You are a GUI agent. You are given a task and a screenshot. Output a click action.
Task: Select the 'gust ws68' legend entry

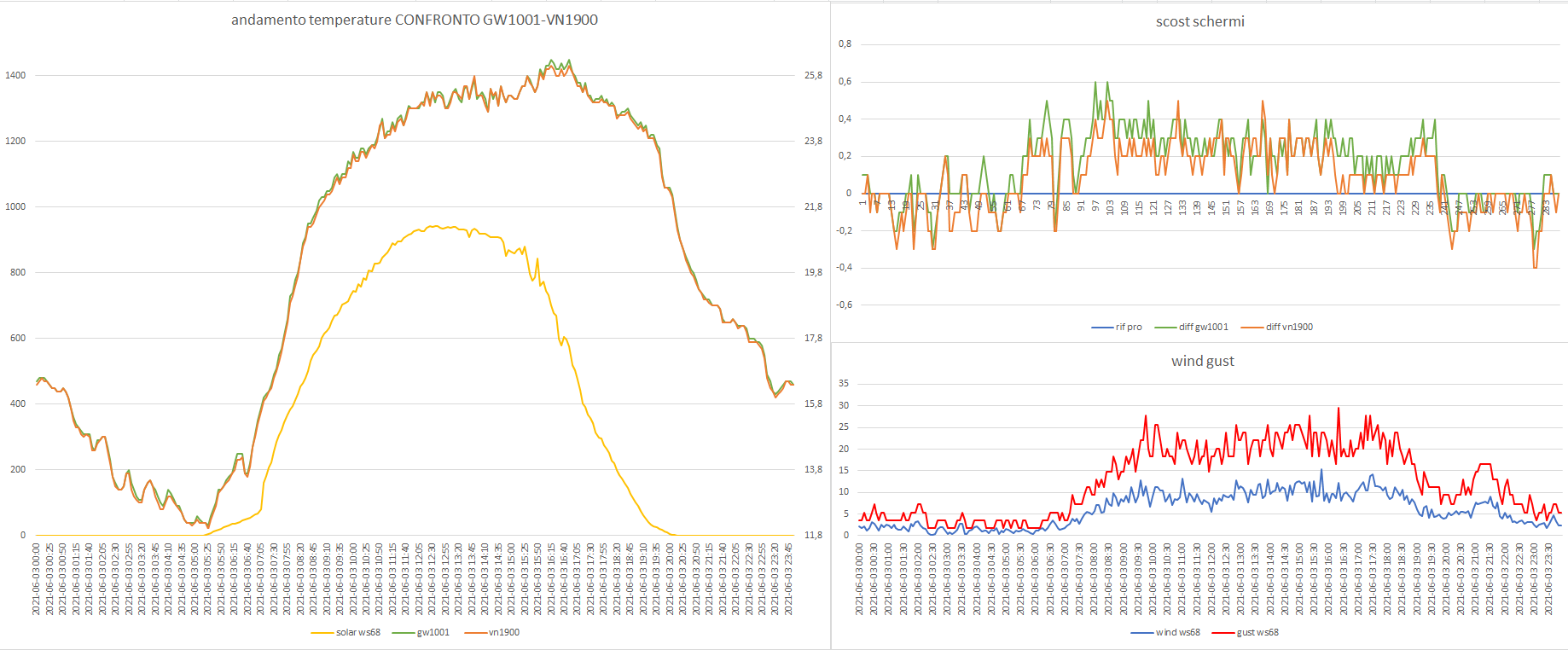(1257, 632)
